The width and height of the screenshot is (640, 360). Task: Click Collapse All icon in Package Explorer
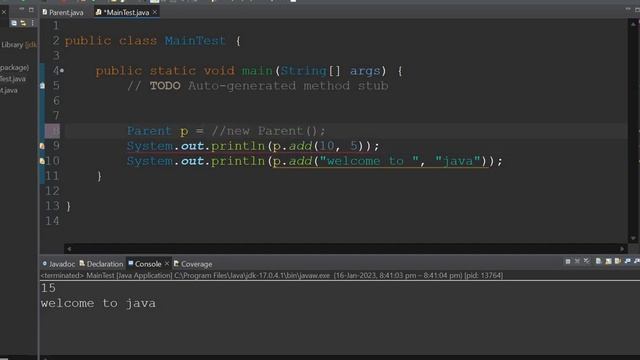tap(14, 23)
